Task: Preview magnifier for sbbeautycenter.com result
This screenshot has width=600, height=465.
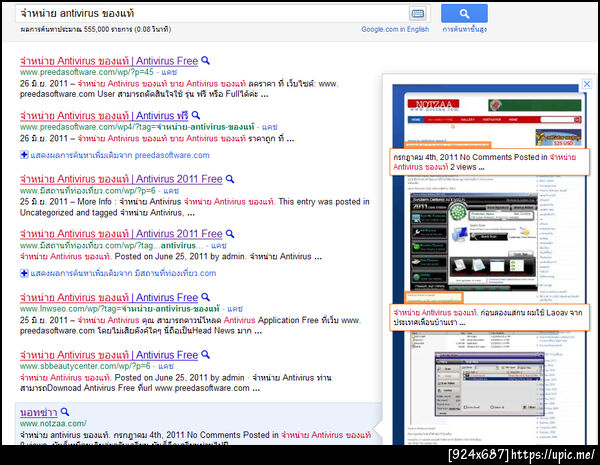Action: tap(205, 354)
